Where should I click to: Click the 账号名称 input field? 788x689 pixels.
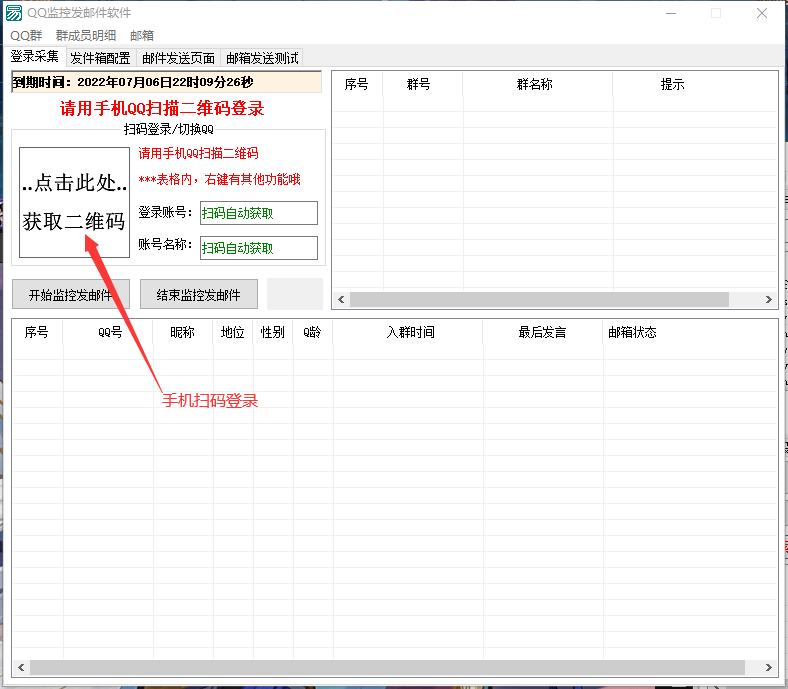point(259,248)
